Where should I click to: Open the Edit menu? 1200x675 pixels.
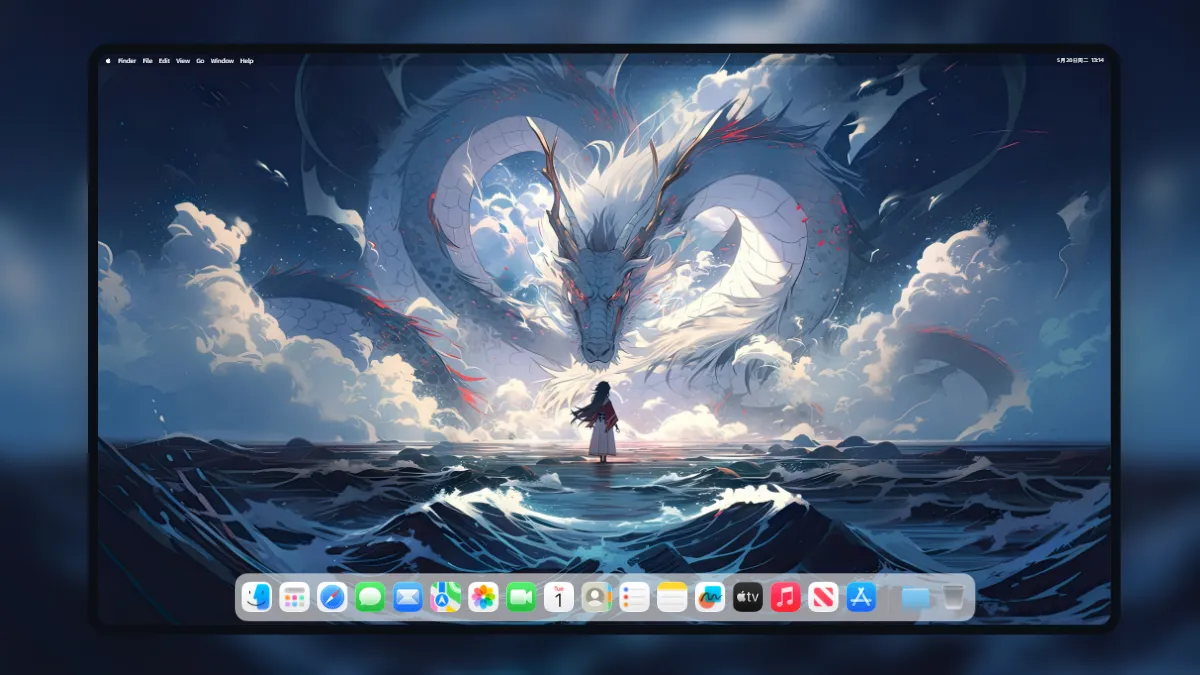[164, 61]
